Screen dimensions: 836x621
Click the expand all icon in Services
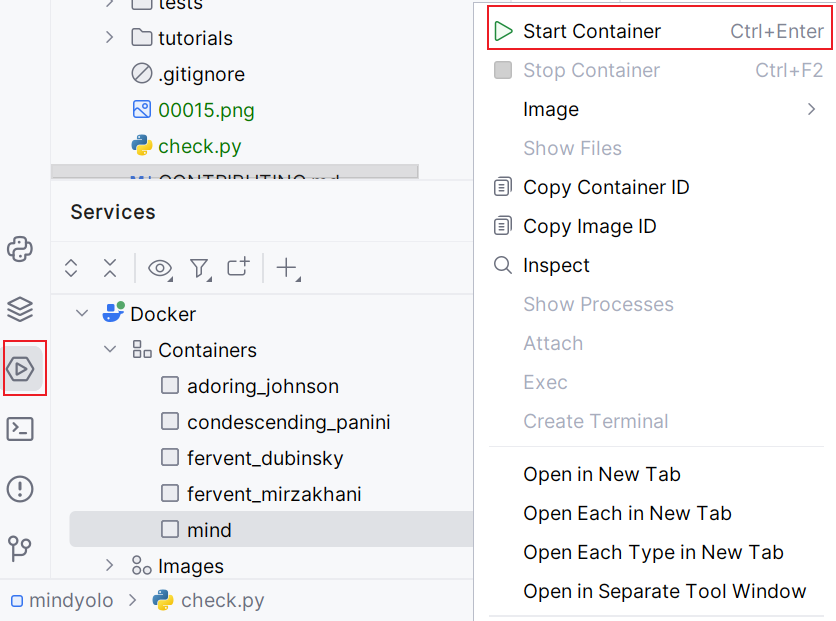pos(70,268)
